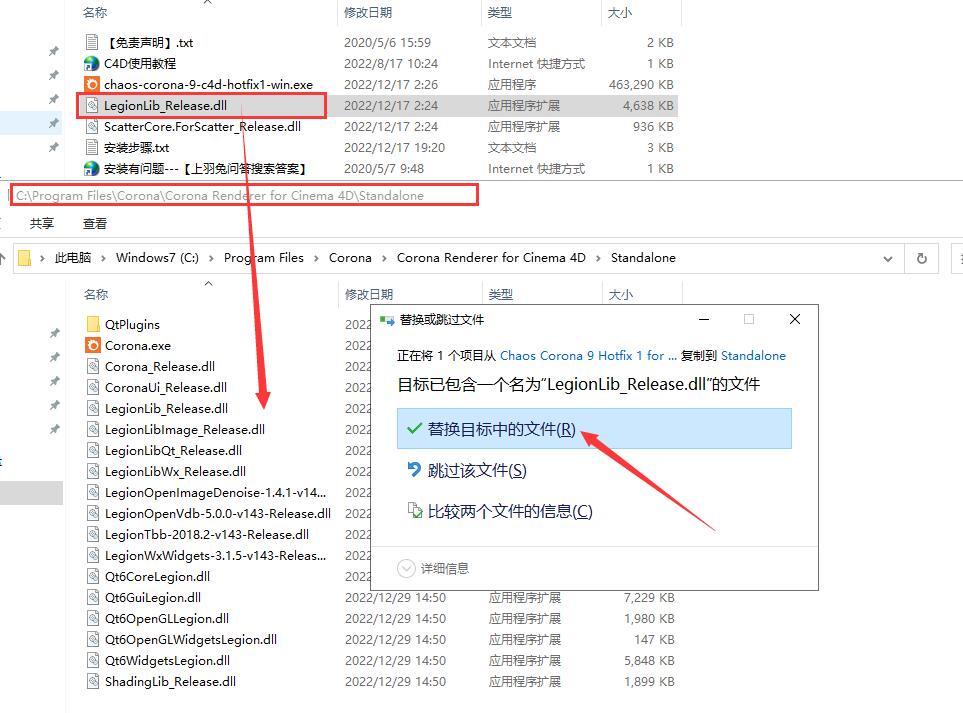
Task: Select the LegionWxWidgets-3.1.5 dll icon
Action: pos(93,555)
